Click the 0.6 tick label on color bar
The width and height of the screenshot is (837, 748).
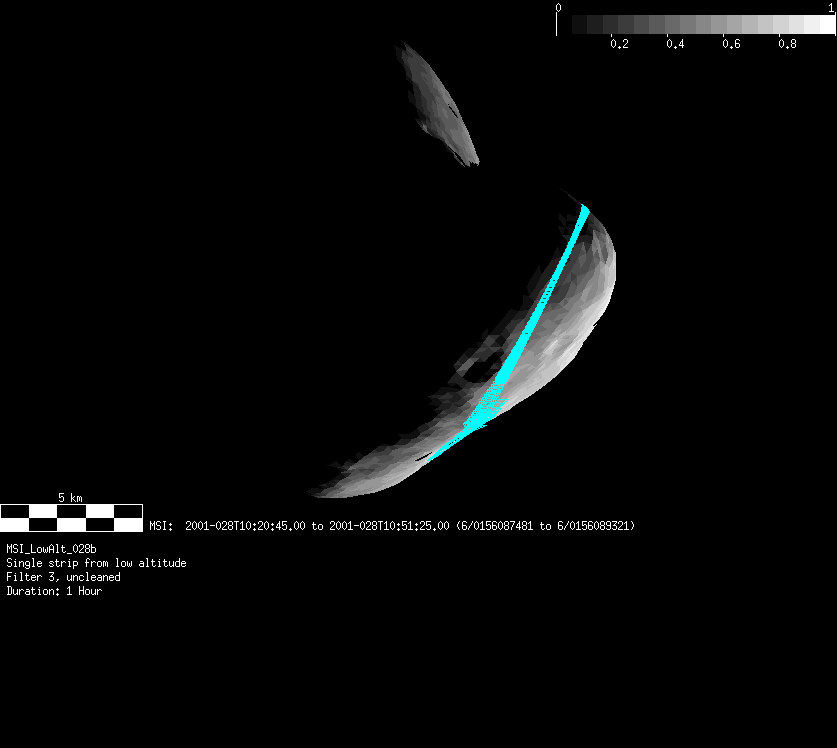[x=731, y=44]
